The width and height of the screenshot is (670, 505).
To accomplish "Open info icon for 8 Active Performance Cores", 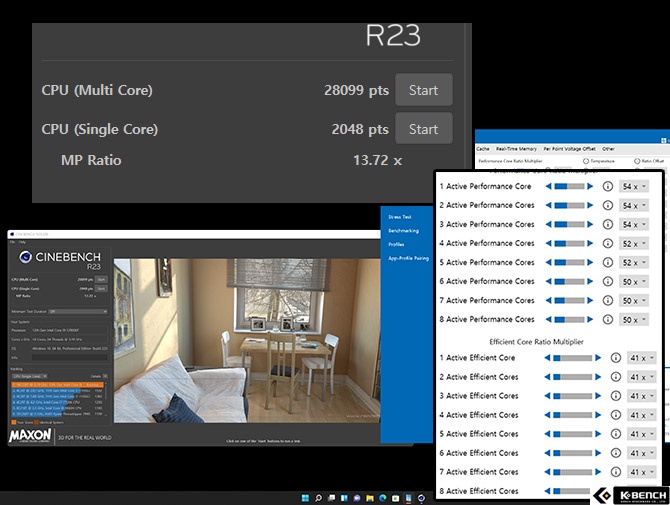I will (608, 320).
